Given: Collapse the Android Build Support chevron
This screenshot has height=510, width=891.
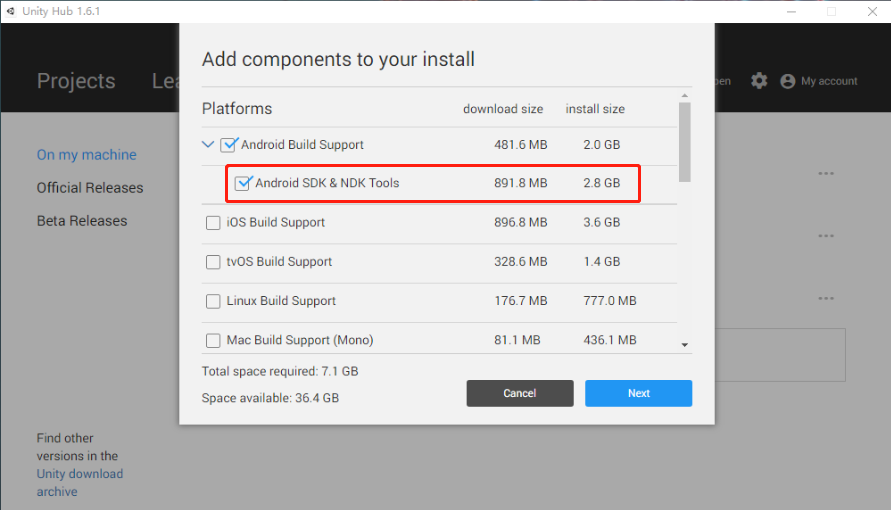Looking at the screenshot, I should [x=208, y=144].
